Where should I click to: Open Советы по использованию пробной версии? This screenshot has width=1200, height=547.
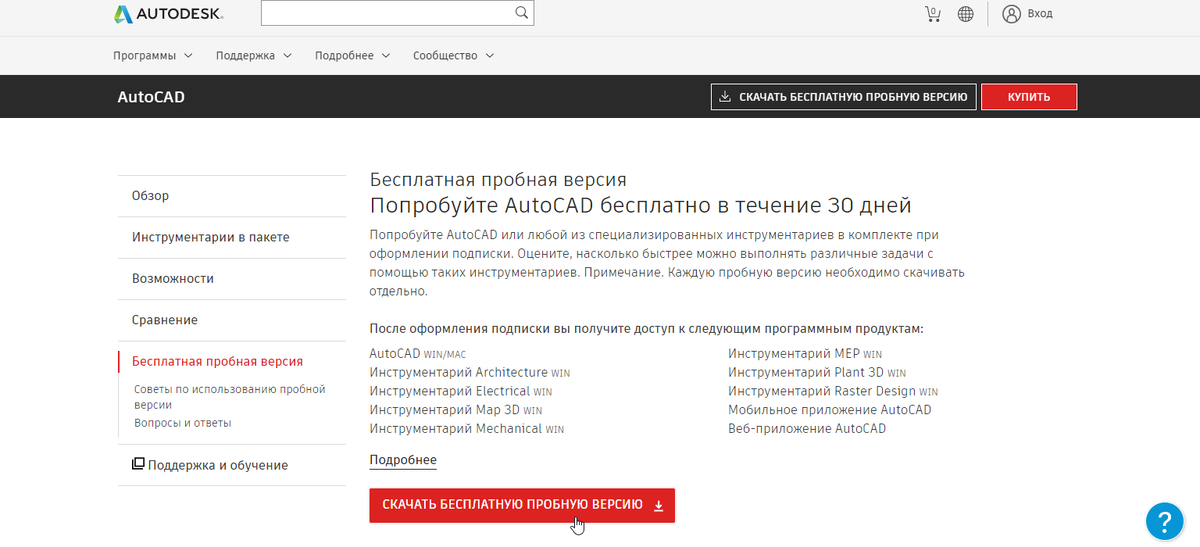coord(230,397)
